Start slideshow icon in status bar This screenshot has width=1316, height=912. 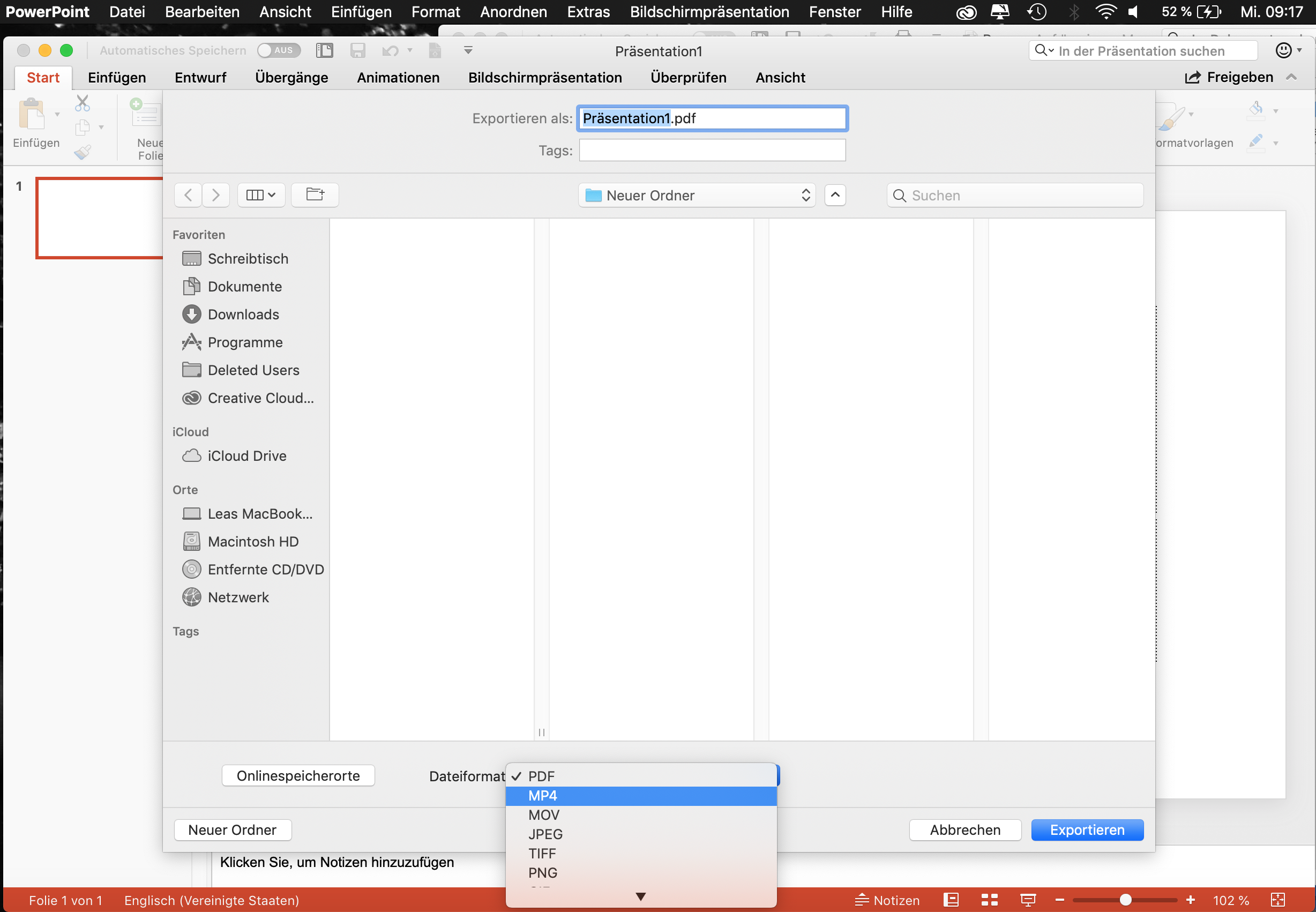point(1028,900)
